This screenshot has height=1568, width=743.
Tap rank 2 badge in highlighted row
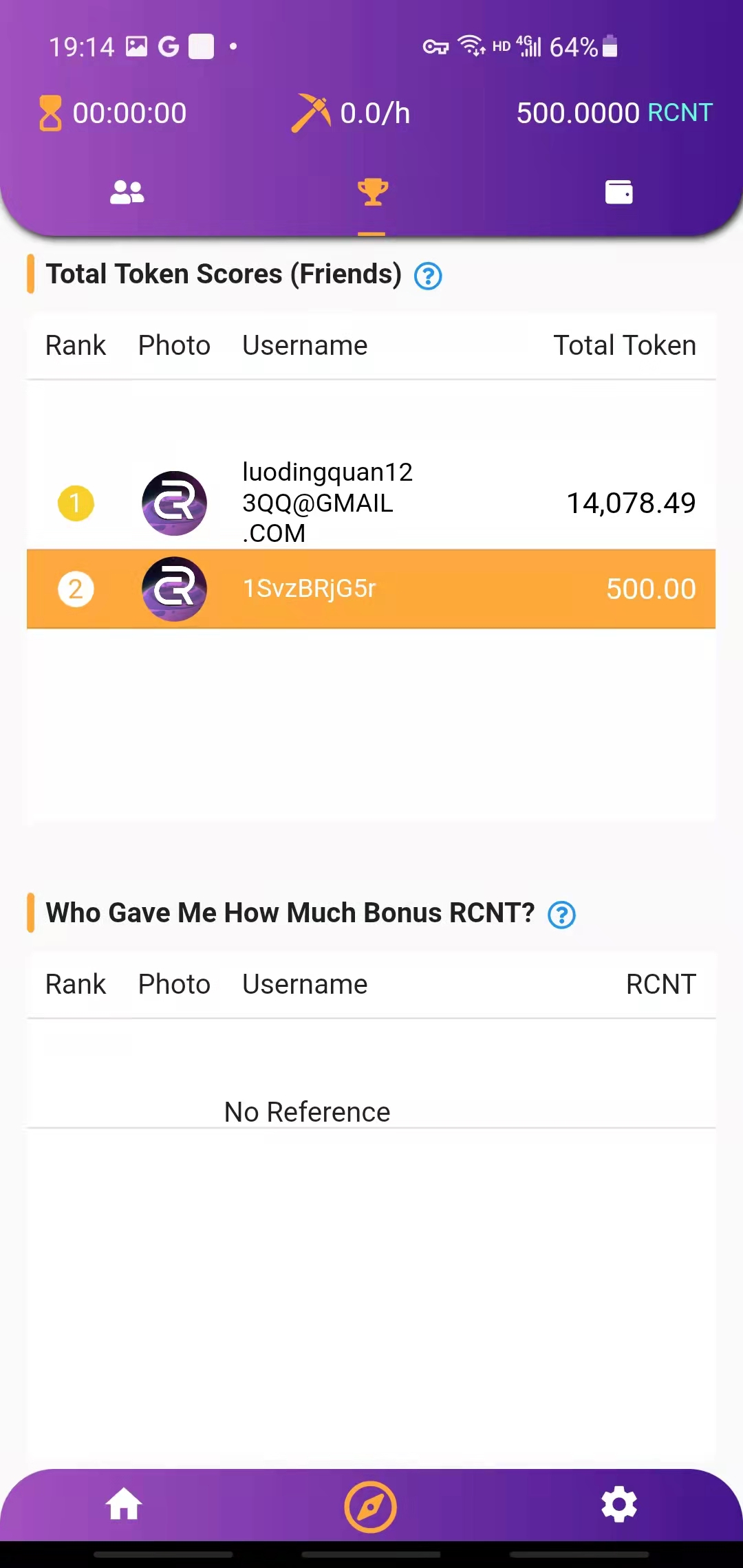coord(76,589)
